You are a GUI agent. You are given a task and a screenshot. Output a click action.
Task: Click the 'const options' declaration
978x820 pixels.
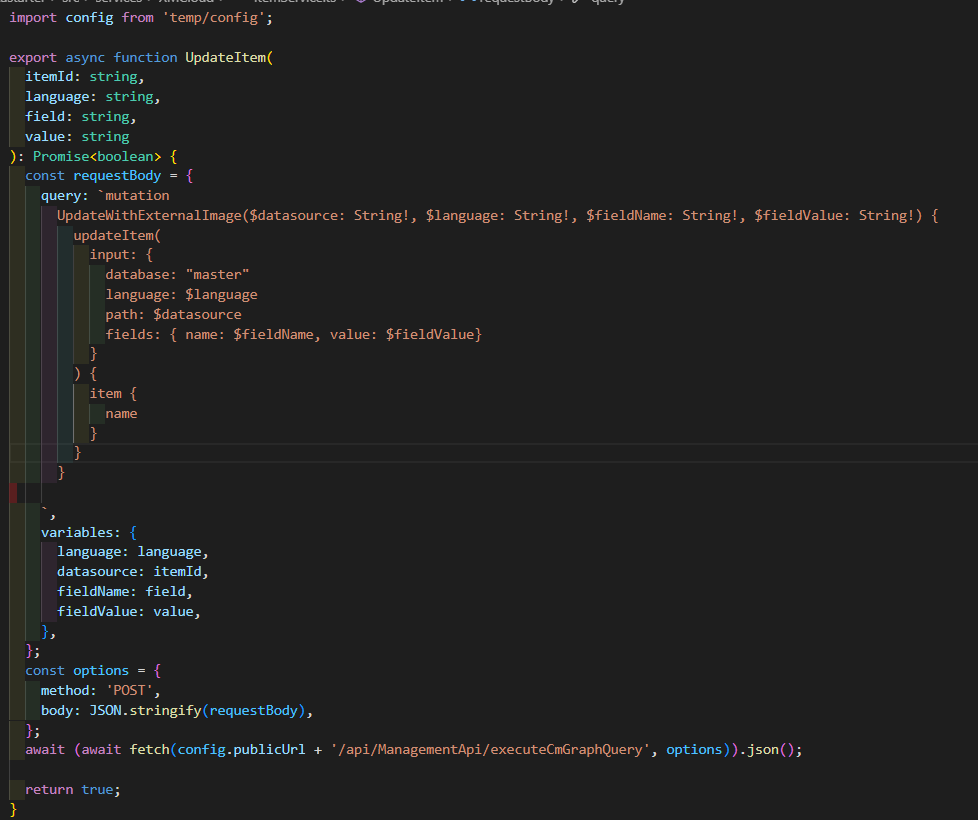pos(77,671)
